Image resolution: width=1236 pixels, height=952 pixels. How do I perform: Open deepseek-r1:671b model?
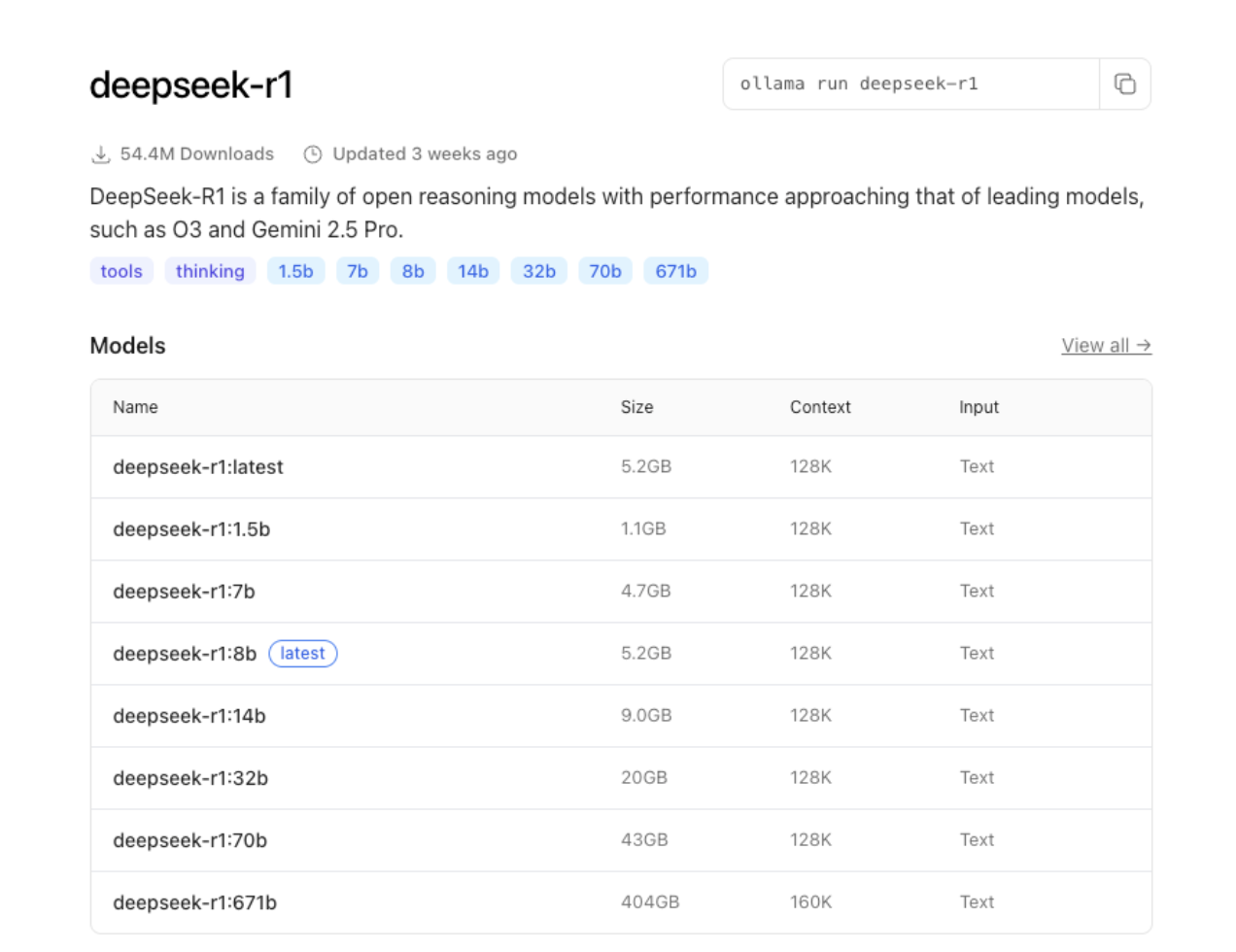click(194, 902)
